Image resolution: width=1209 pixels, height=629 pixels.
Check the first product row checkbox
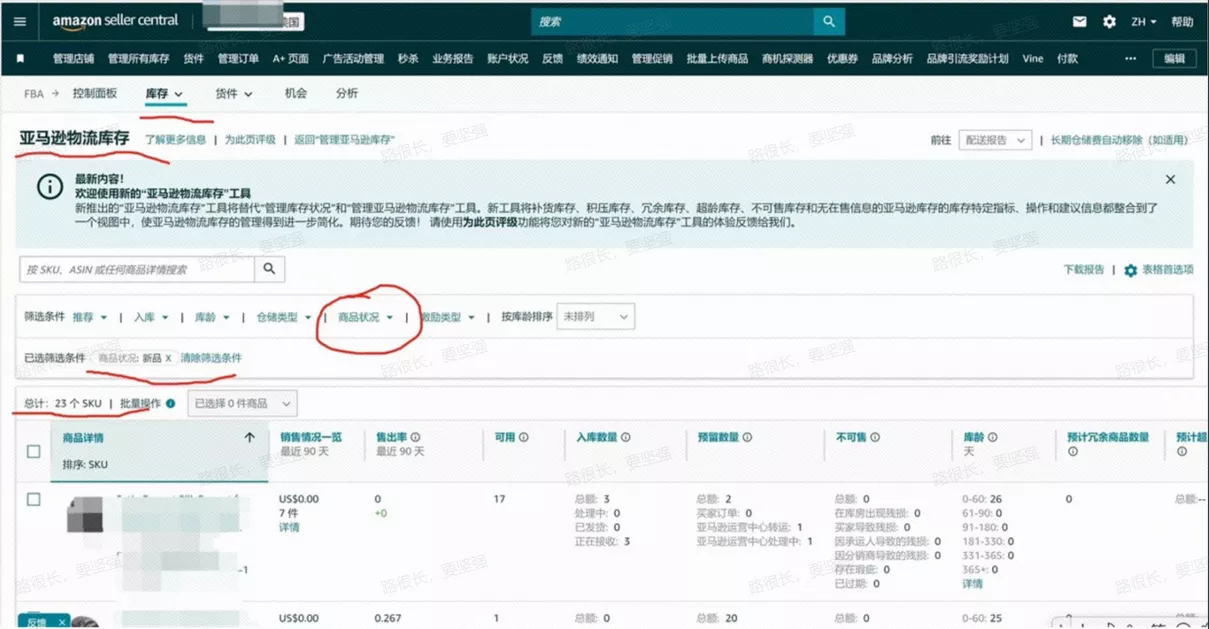point(34,498)
